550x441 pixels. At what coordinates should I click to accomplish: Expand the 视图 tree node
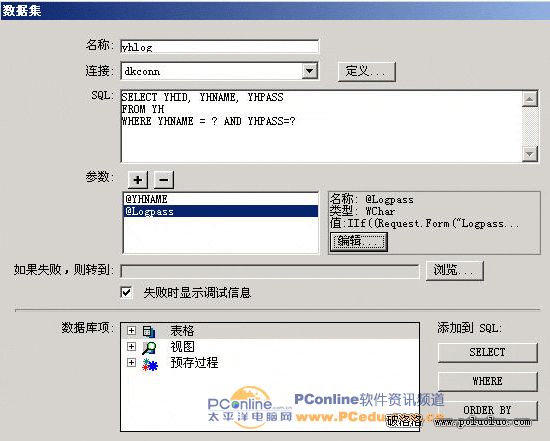131,347
